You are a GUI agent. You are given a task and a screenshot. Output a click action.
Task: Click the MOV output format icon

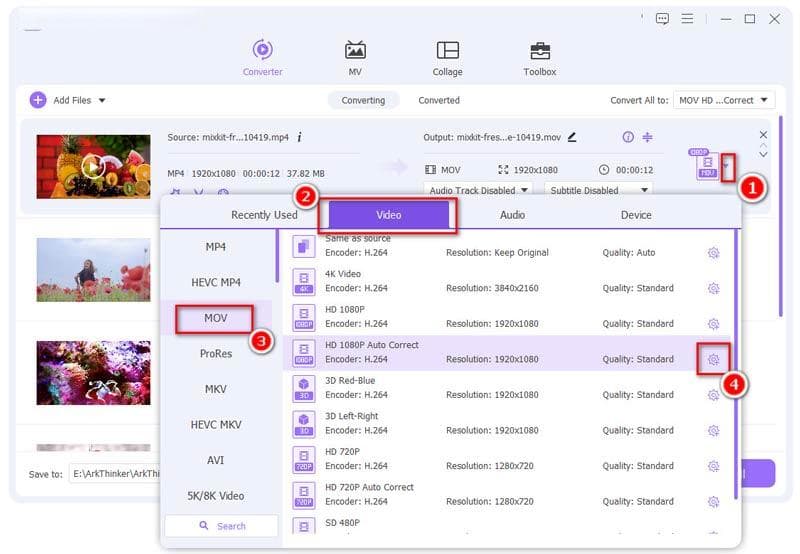pyautogui.click(x=707, y=165)
